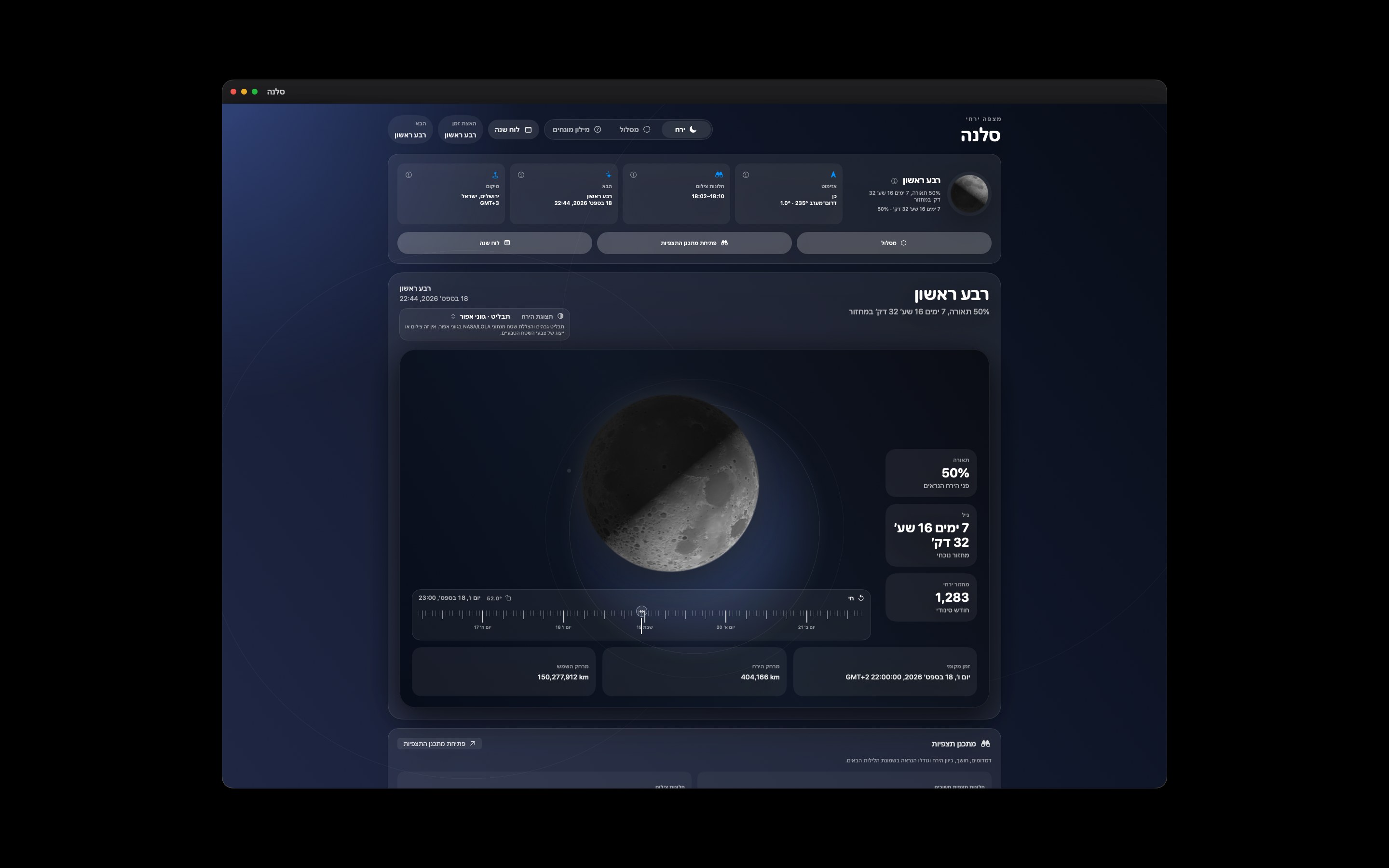Viewport: 1389px width, 868px height.
Task: Open the פתיחת מתכנן התצפיות link with the arrow
Action: tap(439, 744)
